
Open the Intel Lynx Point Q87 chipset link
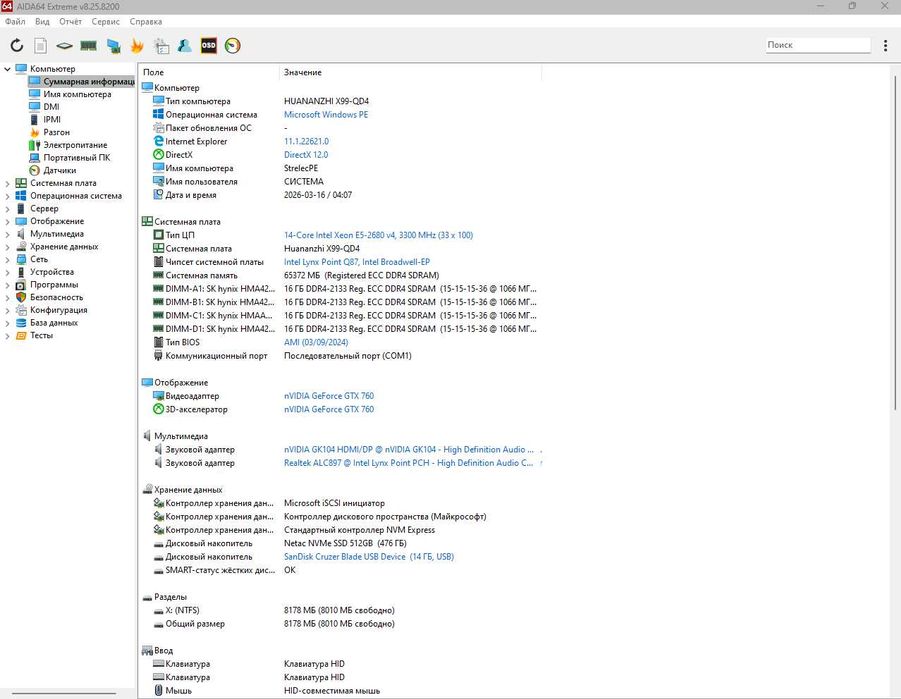[356, 262]
